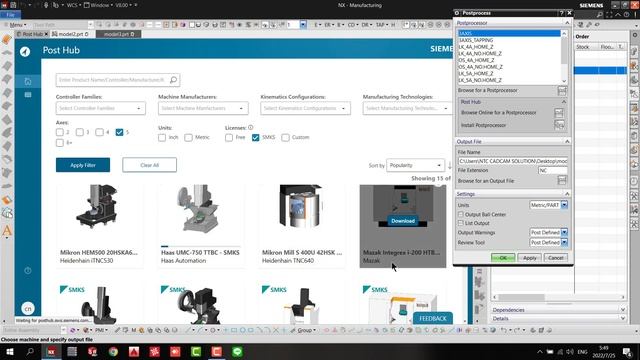Open the notification center icon in system tray
This screenshot has height=360, width=640.
pos(627,351)
